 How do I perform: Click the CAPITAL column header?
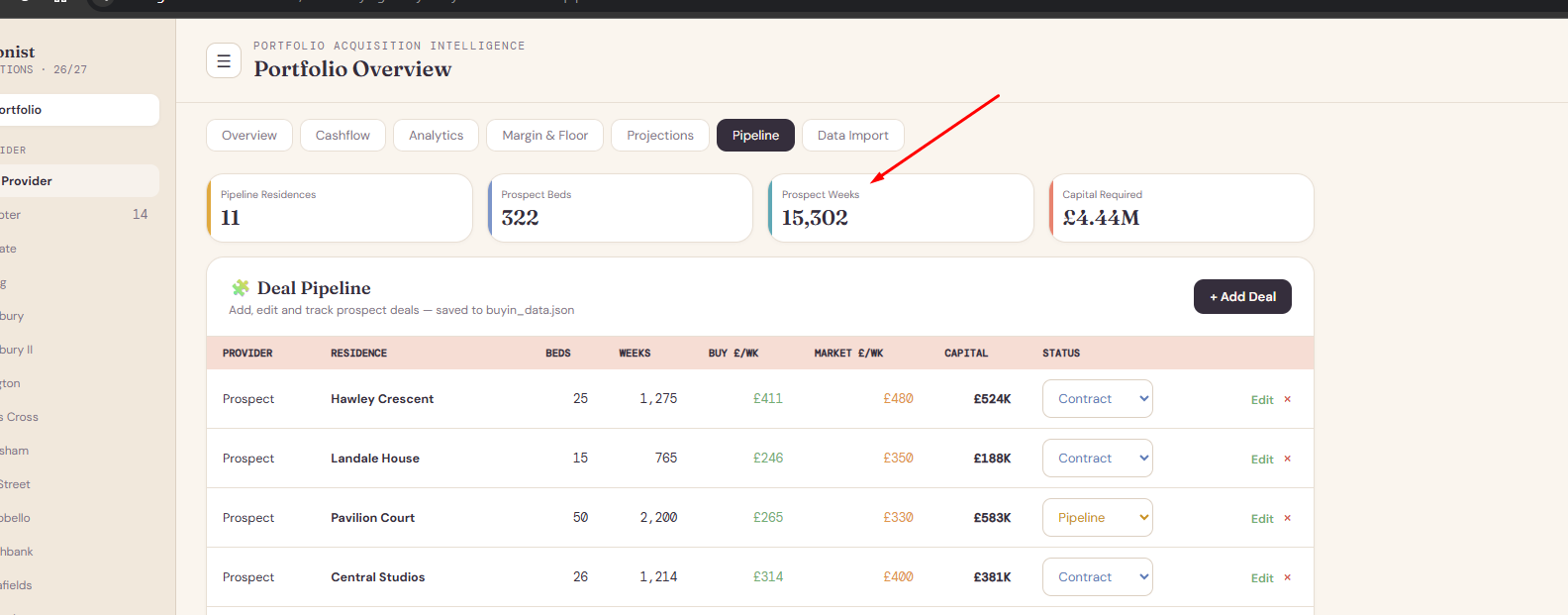click(966, 354)
